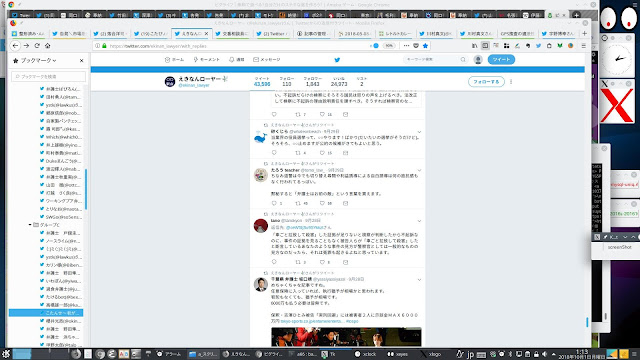Close the active えきなん tab
The width and height of the screenshot is (640, 360).
tap(207, 33)
